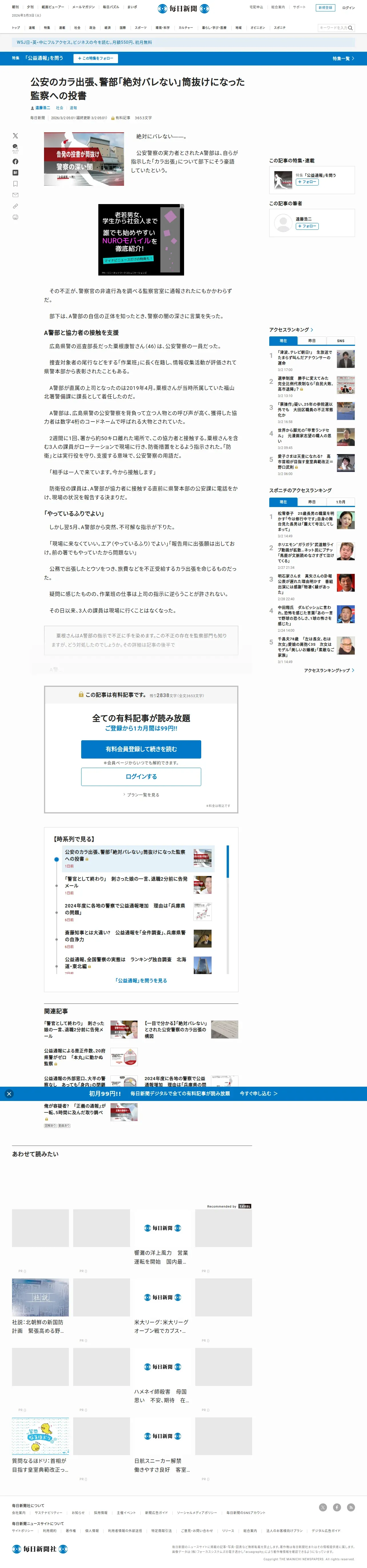Select オピニオン in the main navigation
Viewport: 367px width, 1568px height.
coord(258,27)
